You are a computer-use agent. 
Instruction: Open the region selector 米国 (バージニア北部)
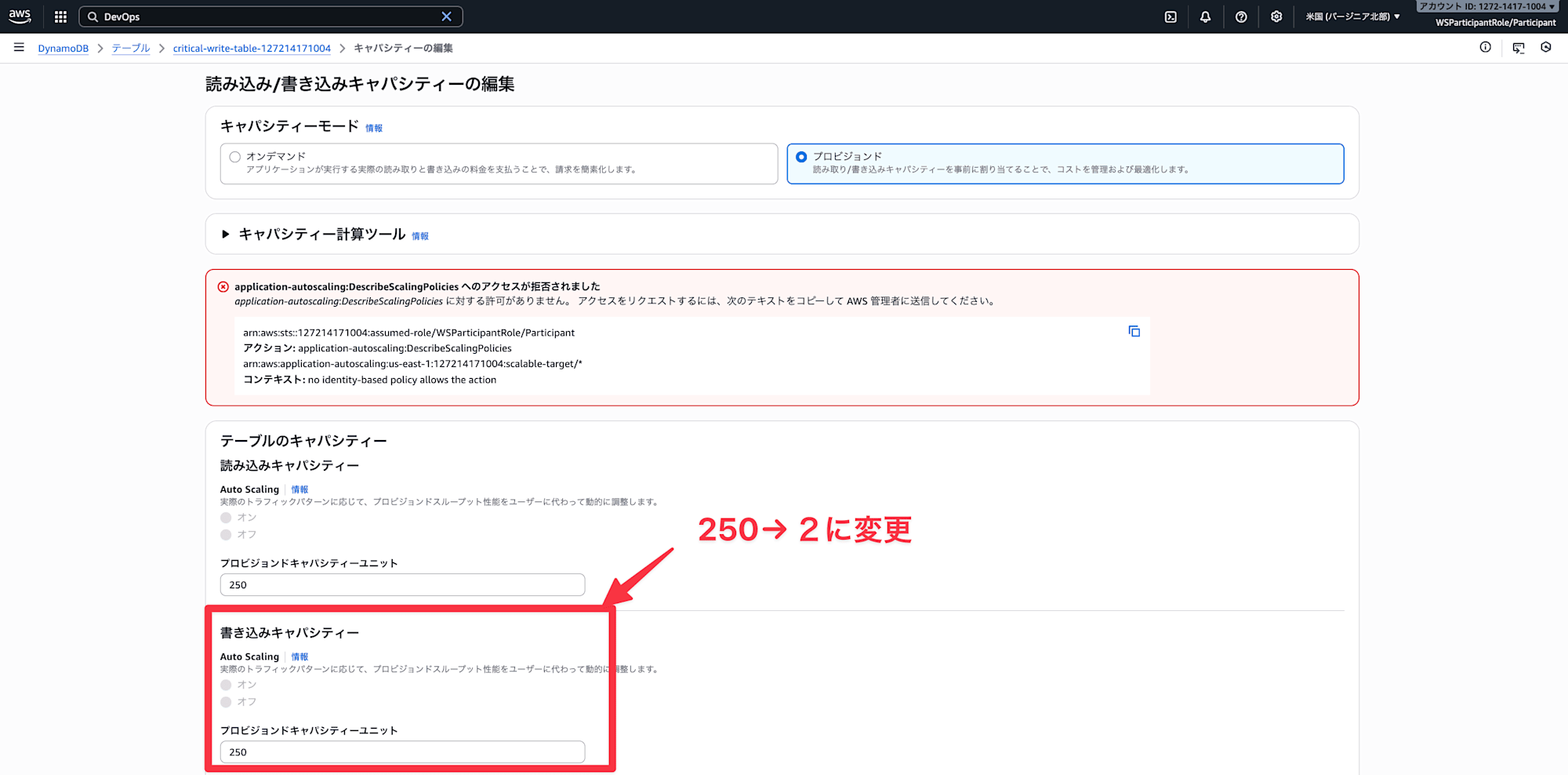click(x=1352, y=16)
